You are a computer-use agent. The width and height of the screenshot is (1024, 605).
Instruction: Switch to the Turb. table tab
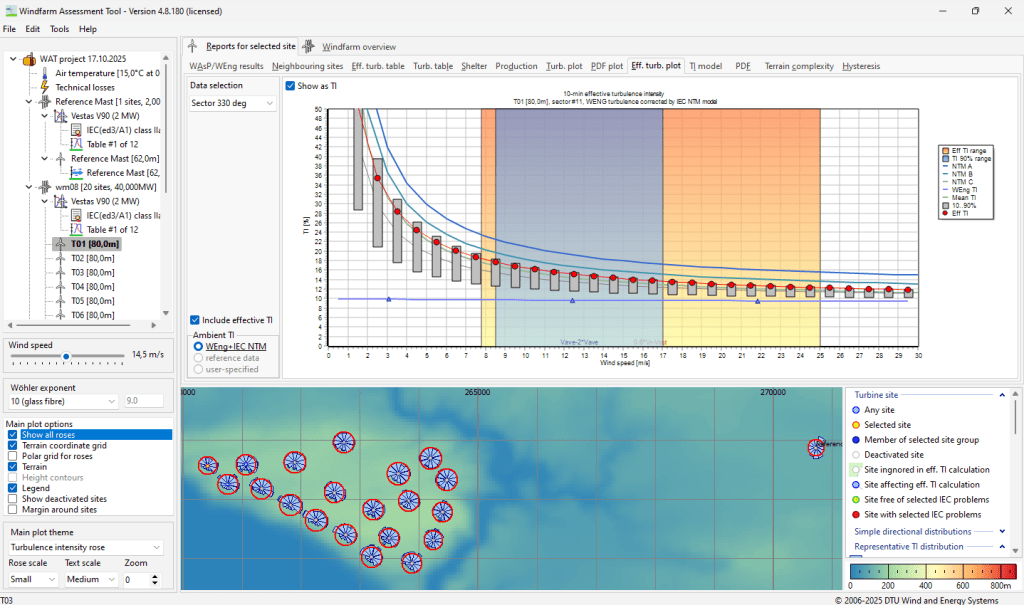[433, 66]
